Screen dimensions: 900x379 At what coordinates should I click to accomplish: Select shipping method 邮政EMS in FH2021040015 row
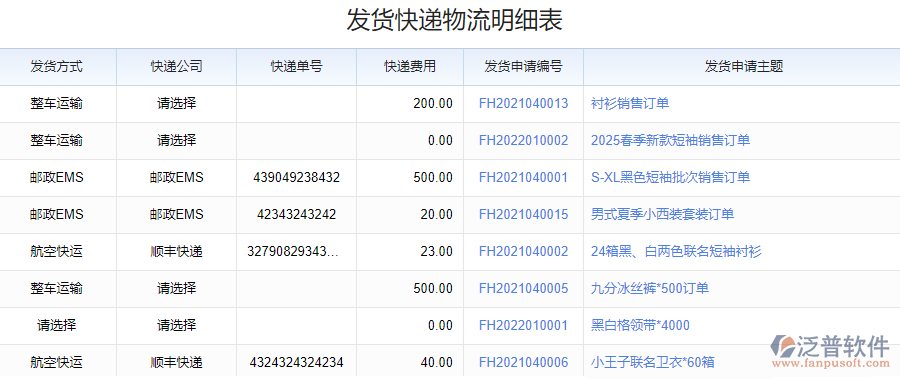pos(56,214)
